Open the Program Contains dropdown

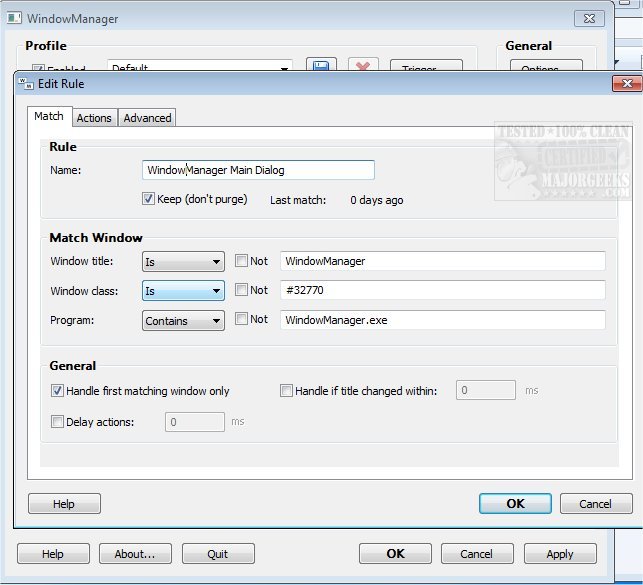point(183,321)
